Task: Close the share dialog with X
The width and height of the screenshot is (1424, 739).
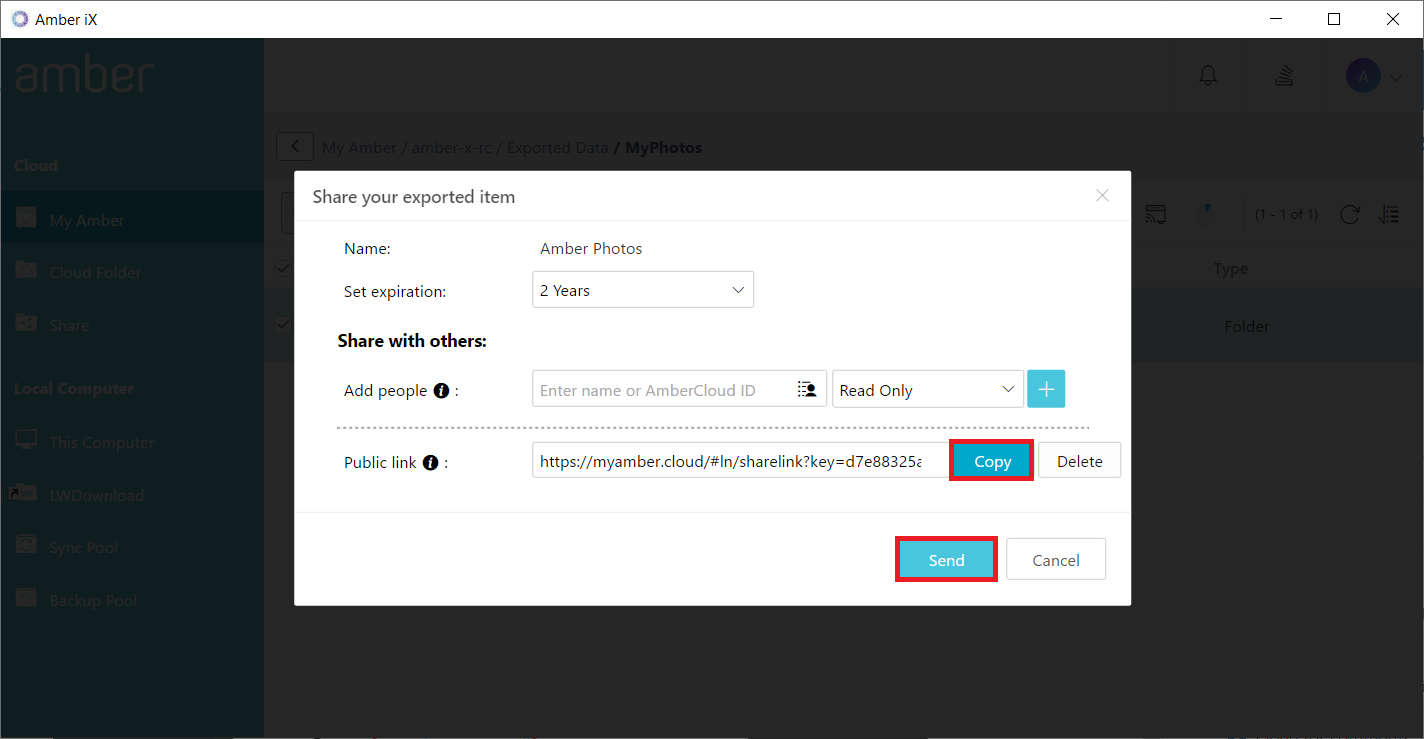Action: [x=1102, y=196]
